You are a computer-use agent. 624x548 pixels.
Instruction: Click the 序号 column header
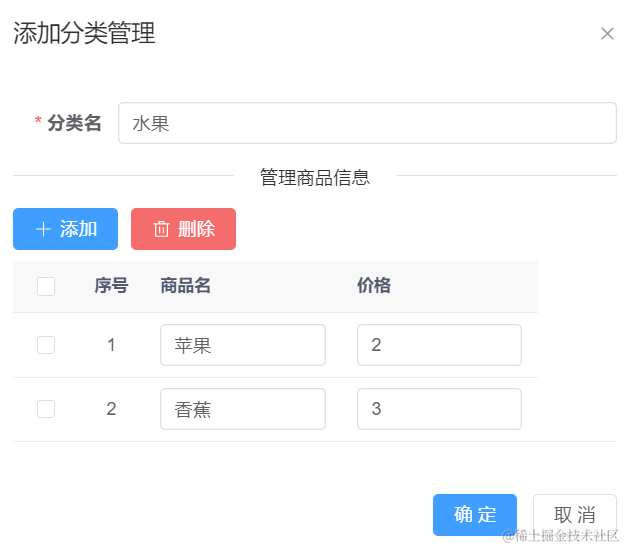(x=111, y=286)
